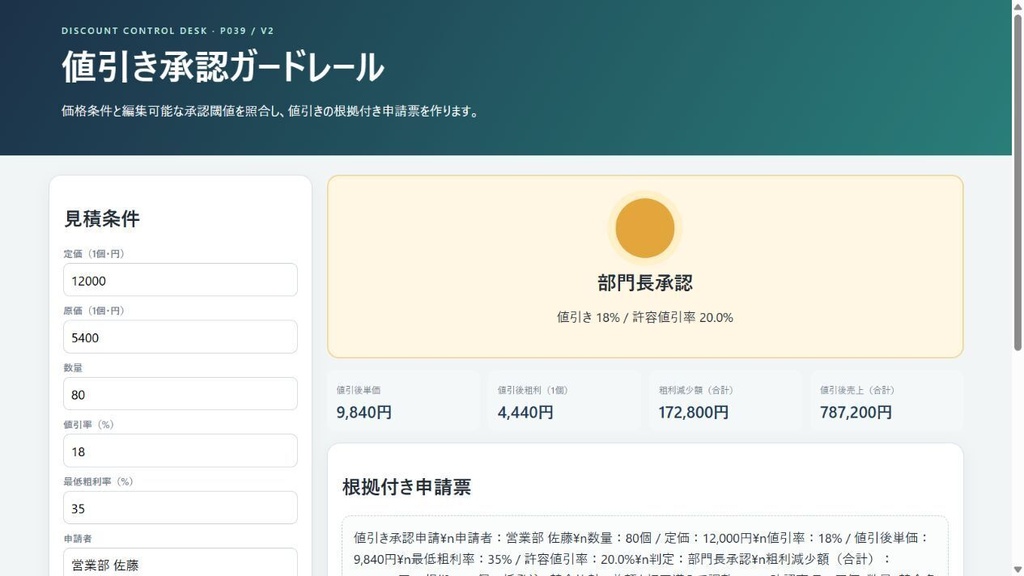1024x576 pixels.
Task: Click the 根拠付き申請票 heading
Action: click(407, 487)
